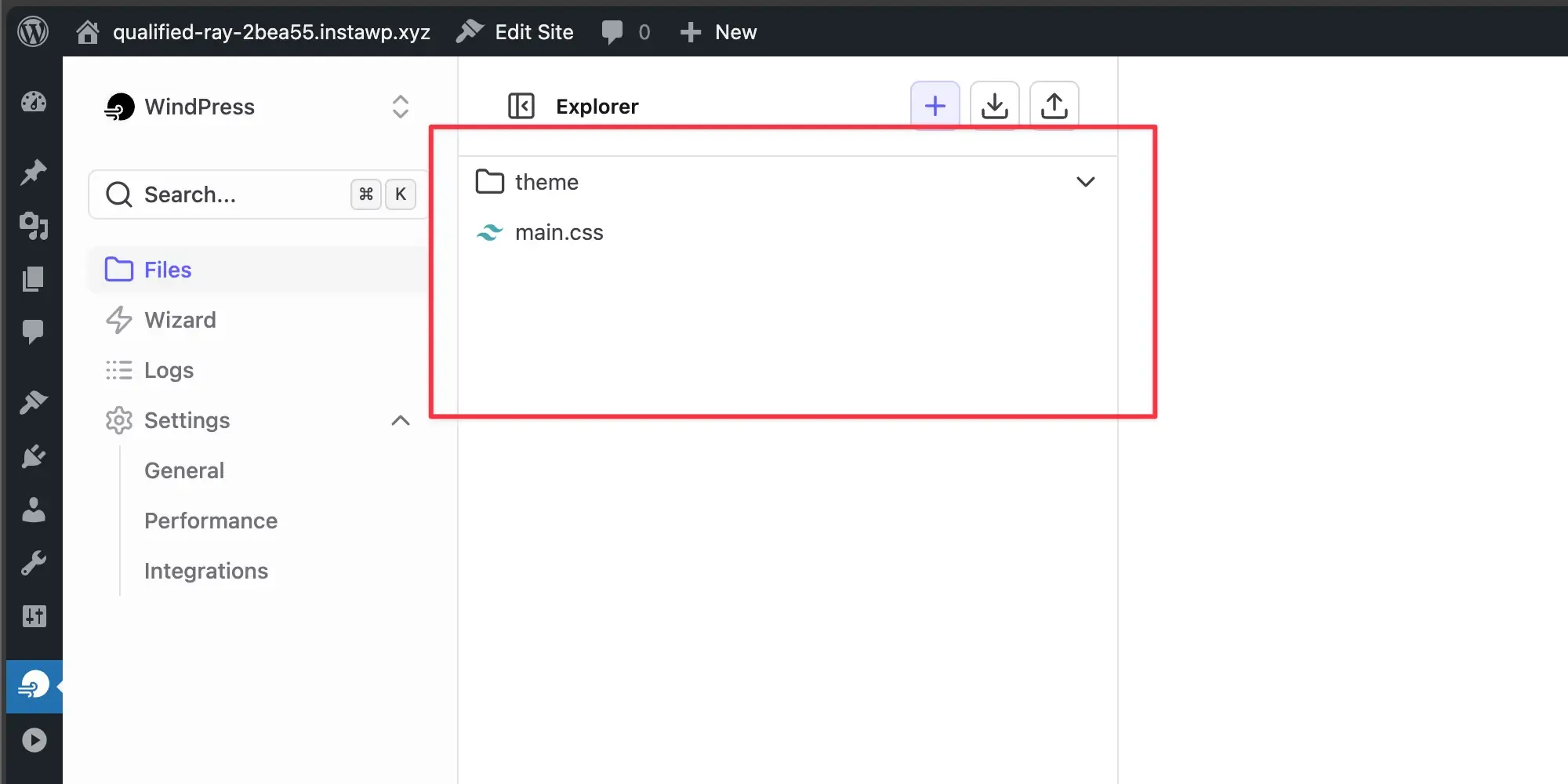1568x784 pixels.
Task: Click the Explorer panel collapse icon
Action: tap(521, 106)
